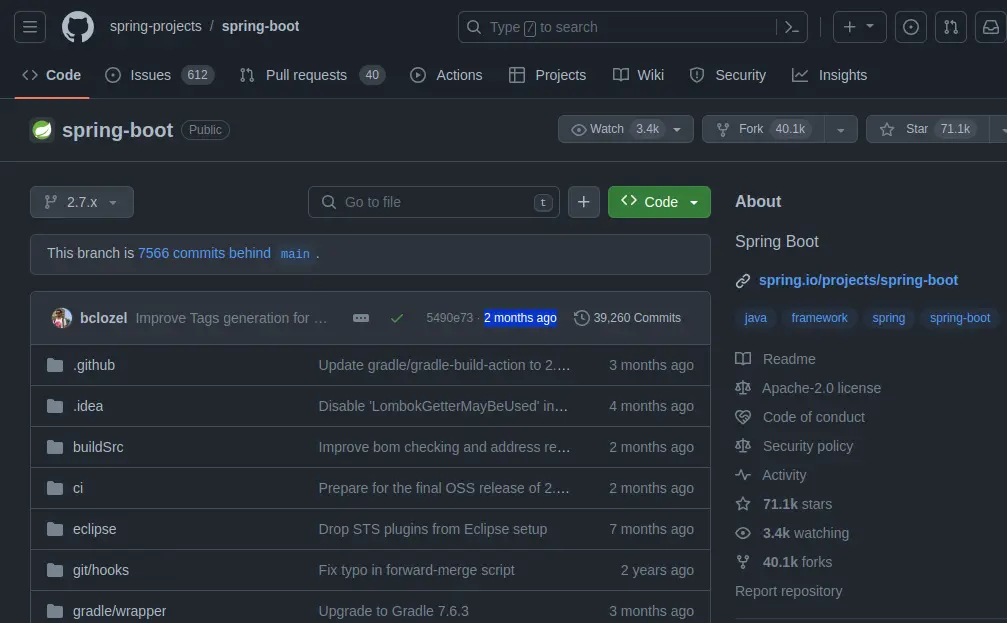Viewport: 1007px width, 623px height.
Task: Open the hamburger navigation menu
Action: (30, 27)
